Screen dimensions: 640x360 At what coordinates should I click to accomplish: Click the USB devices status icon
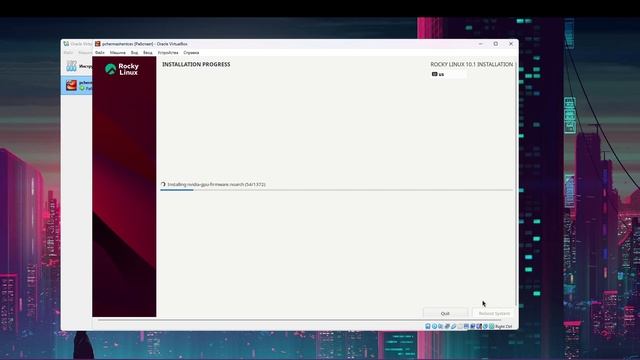[453, 326]
